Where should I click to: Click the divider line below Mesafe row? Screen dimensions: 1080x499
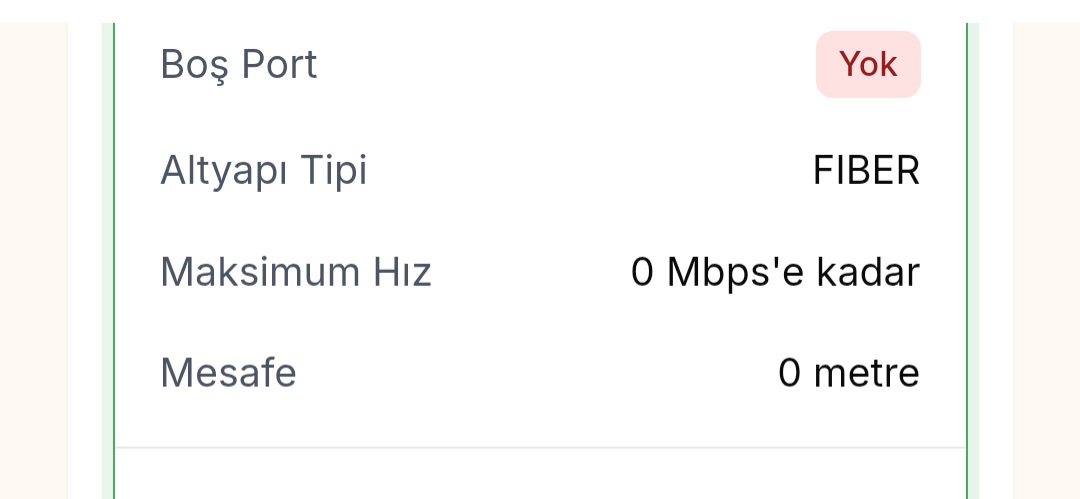[540, 447]
